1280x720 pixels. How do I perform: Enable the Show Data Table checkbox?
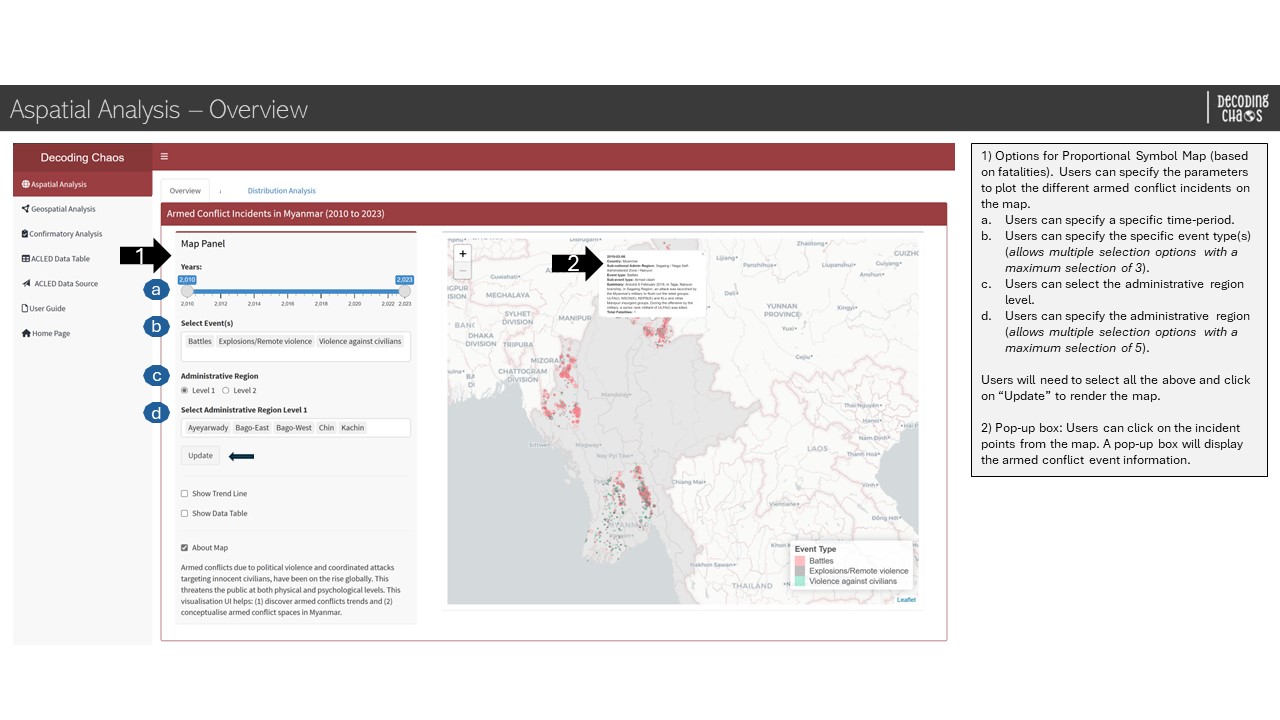(184, 514)
